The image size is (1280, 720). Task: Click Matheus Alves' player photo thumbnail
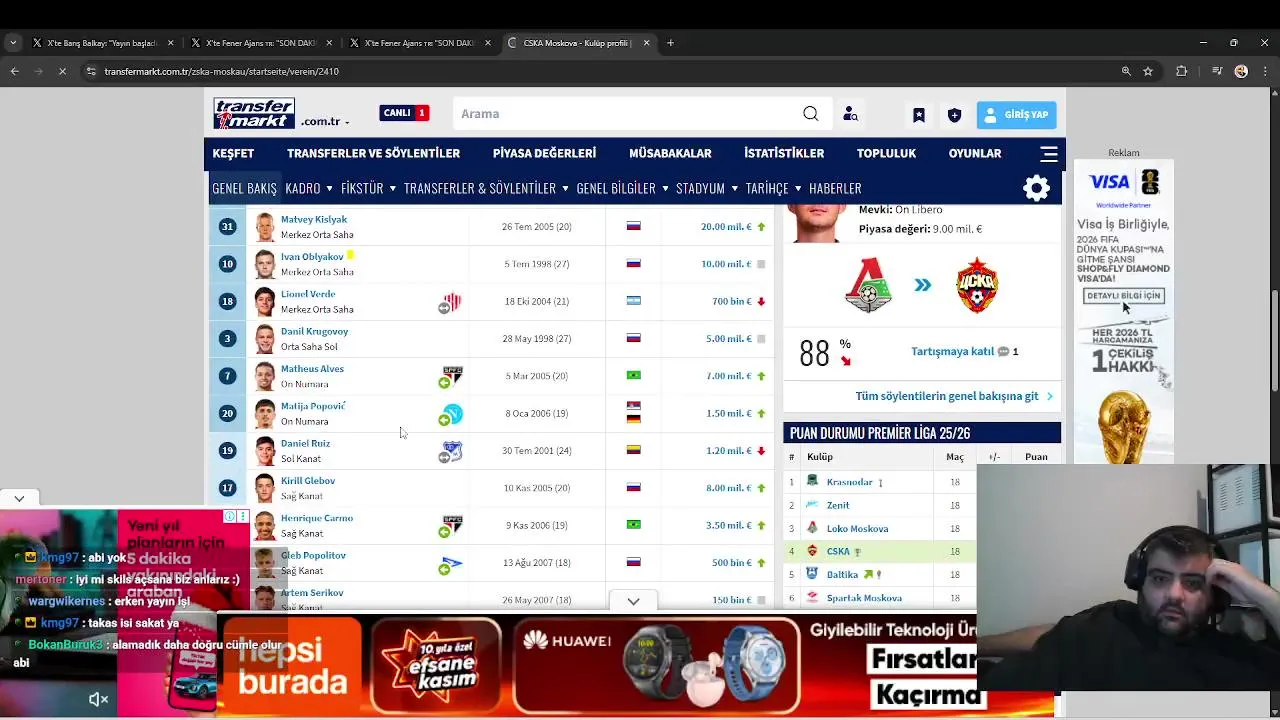[x=264, y=376]
